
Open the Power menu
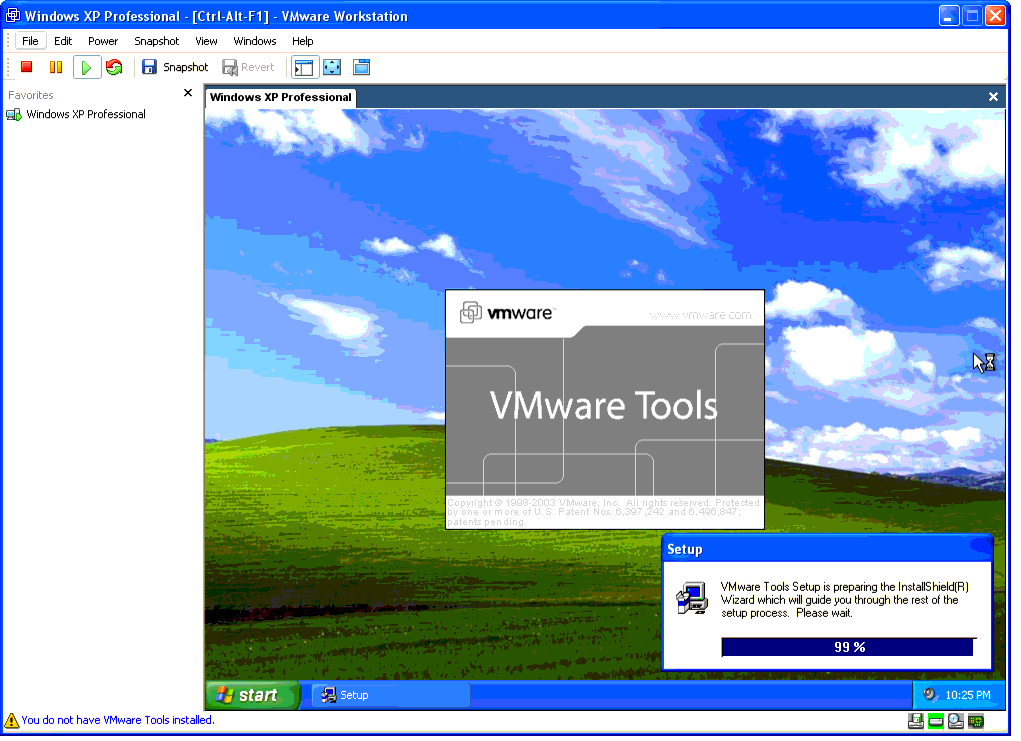(x=102, y=41)
